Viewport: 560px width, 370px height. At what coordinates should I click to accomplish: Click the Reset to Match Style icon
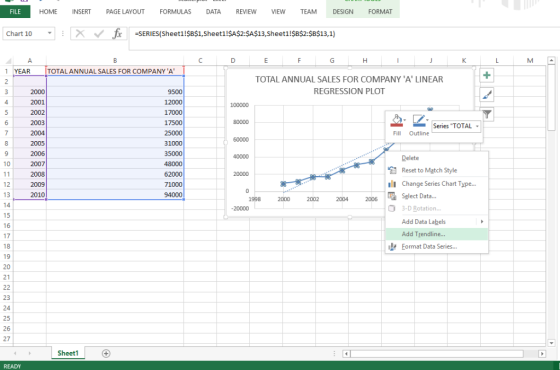click(392, 170)
